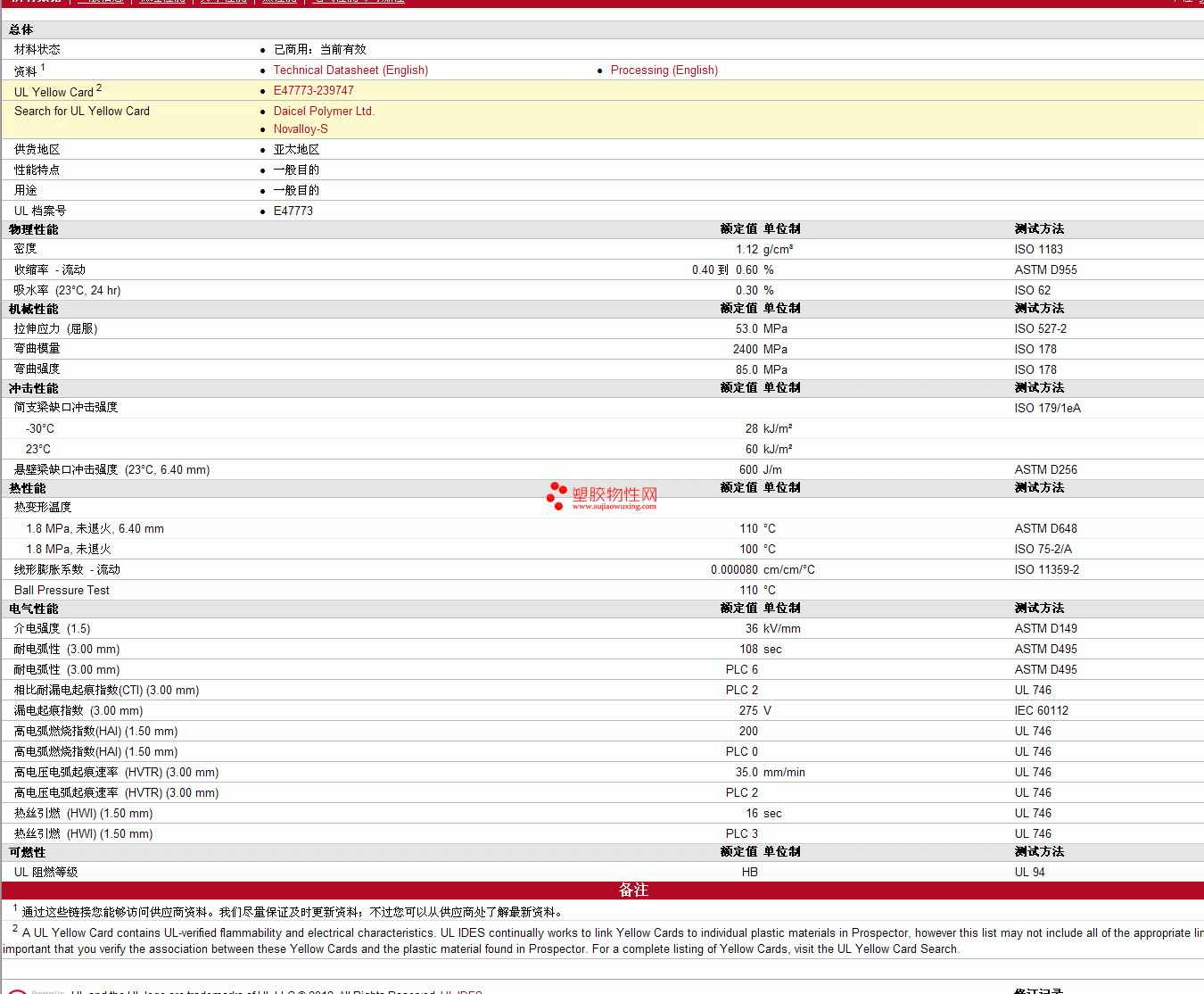1204x994 pixels.
Task: Click the red 备注 notes banner
Action: tap(633, 890)
